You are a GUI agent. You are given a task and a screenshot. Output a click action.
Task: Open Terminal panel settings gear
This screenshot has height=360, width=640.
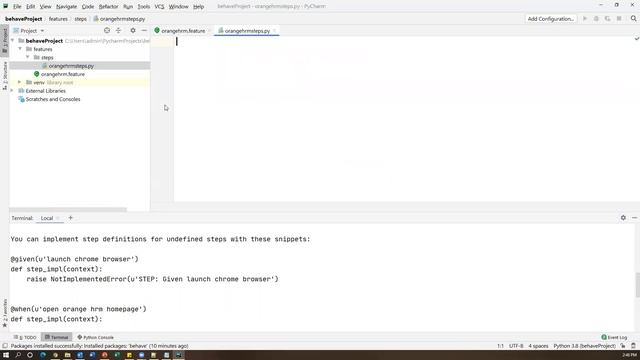623,218
